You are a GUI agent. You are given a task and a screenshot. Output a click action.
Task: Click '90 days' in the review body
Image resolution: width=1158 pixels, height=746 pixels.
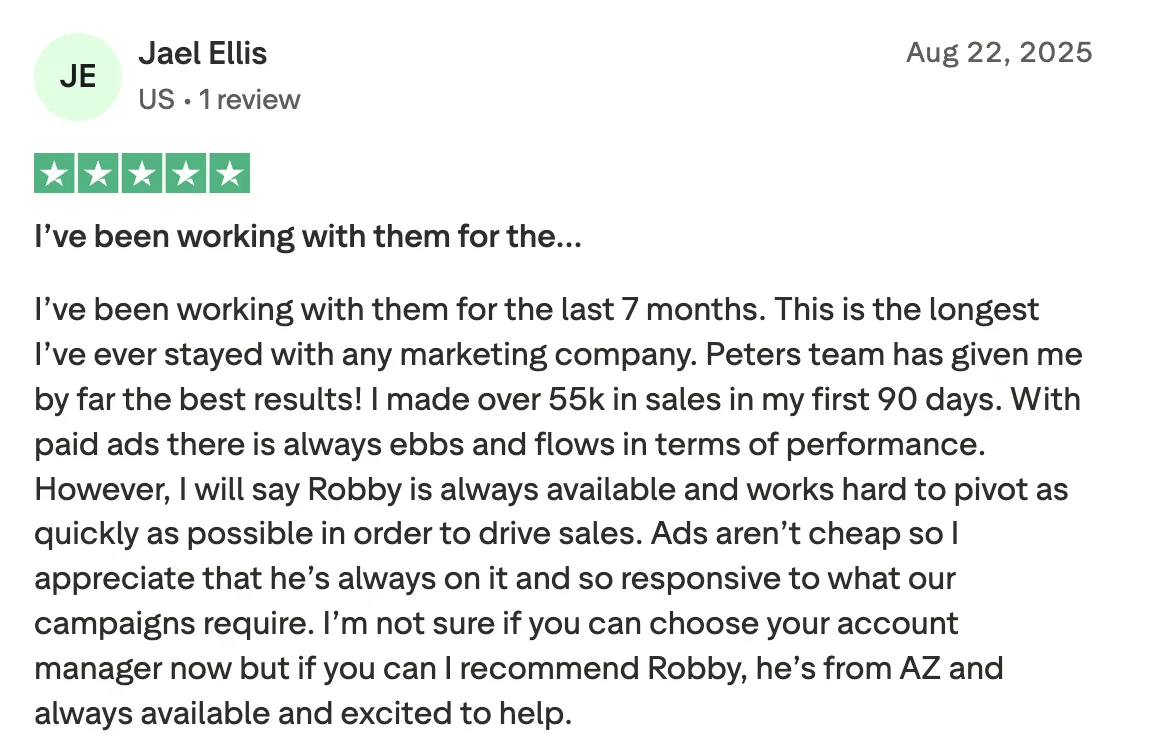click(x=936, y=399)
